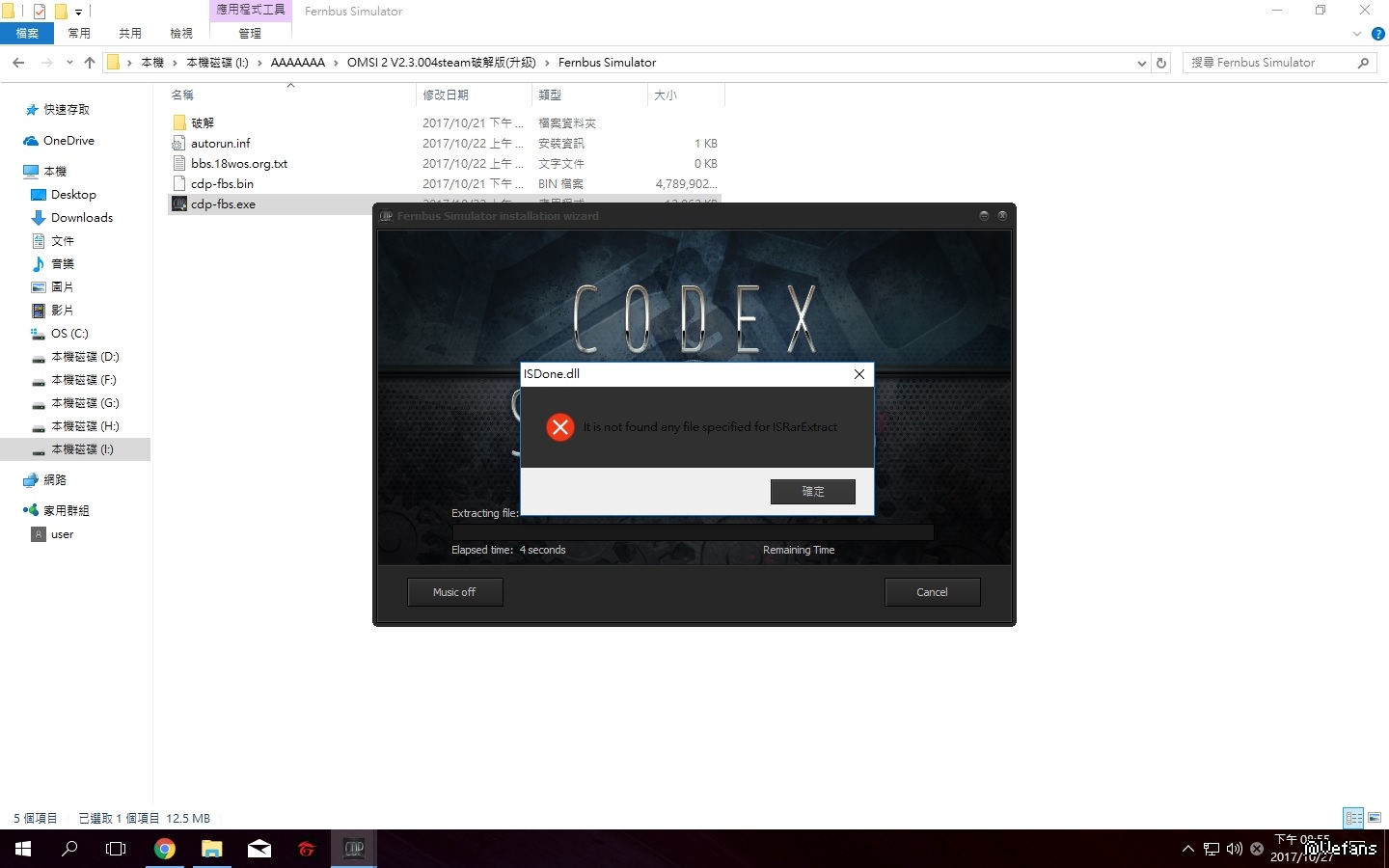Open 本機磁碟 (D:) in sidebar
Viewport: 1389px width, 868px height.
pos(85,357)
